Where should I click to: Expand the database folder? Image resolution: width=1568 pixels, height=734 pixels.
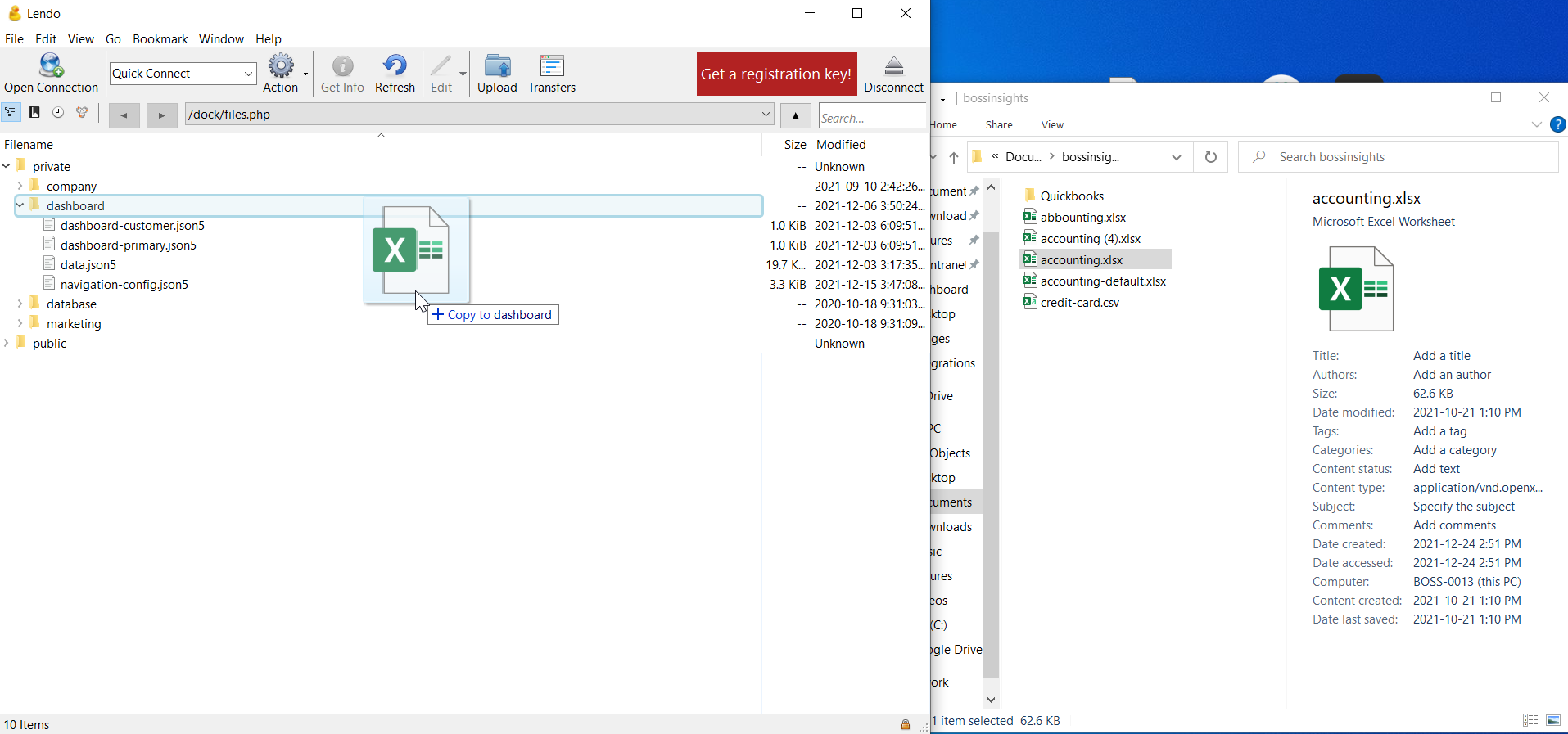pos(20,304)
